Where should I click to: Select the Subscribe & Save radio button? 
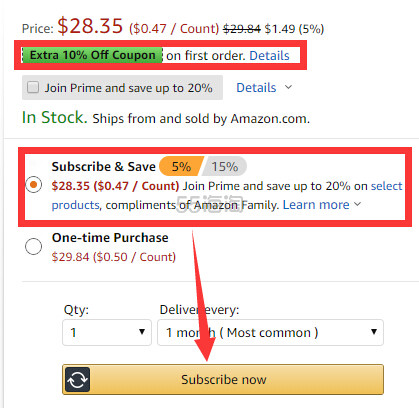click(x=33, y=185)
